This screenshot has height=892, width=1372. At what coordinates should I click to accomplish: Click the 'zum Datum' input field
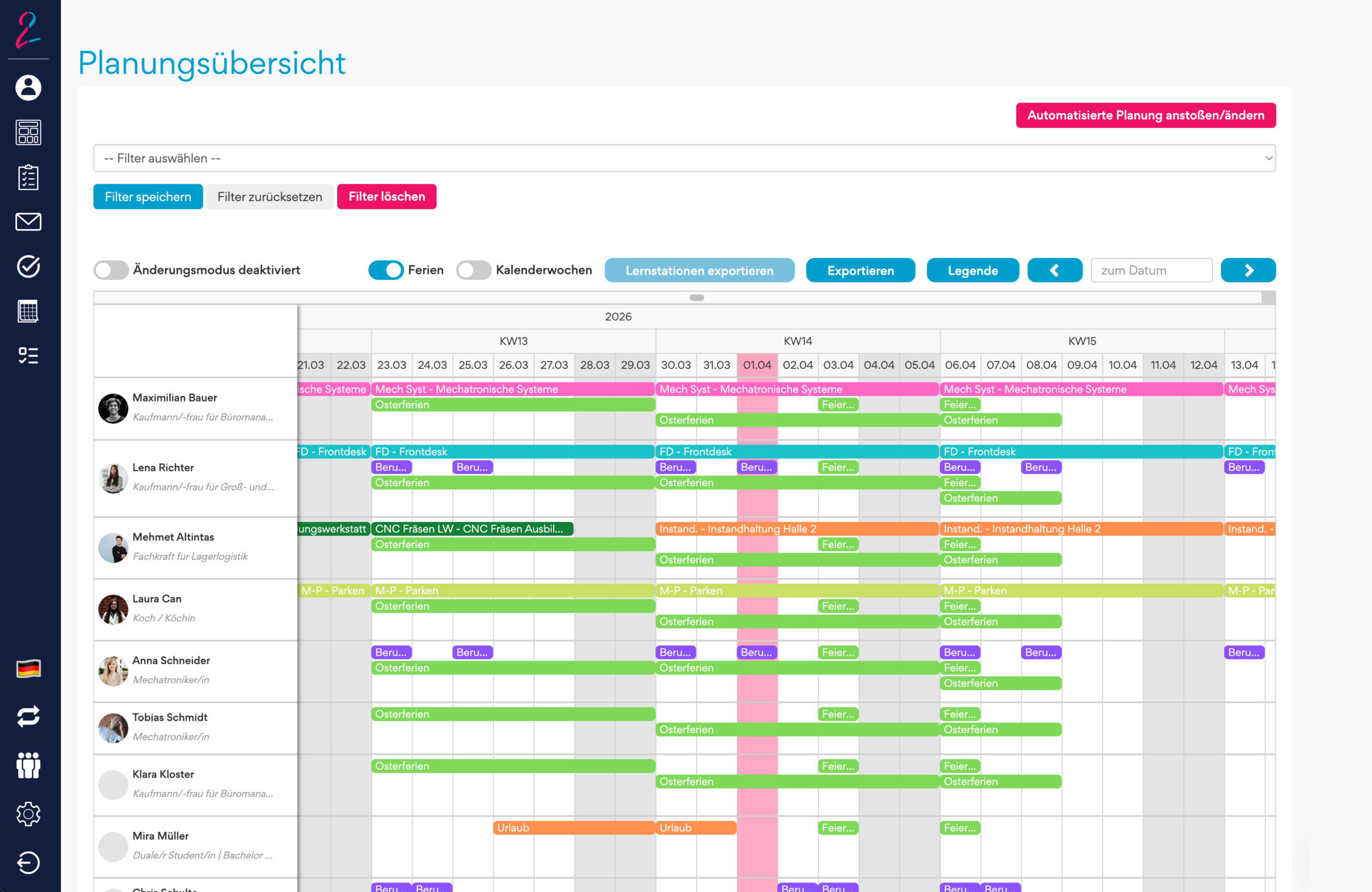point(1151,270)
